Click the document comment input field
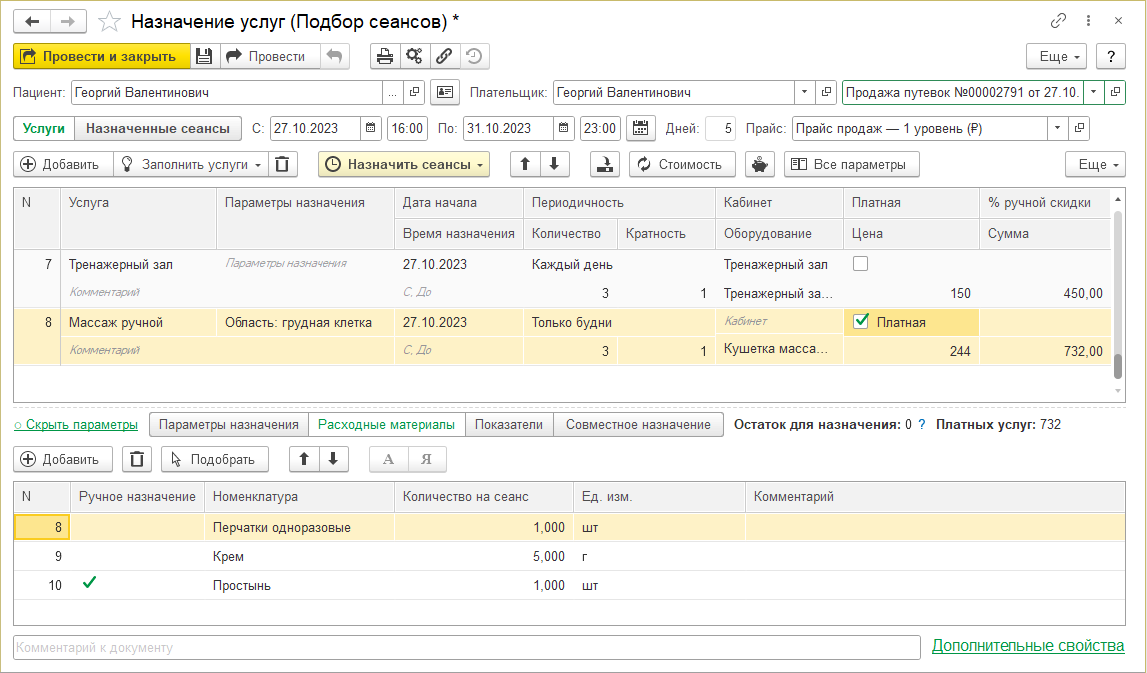Screen dimensions: 1147x673 coord(466,647)
